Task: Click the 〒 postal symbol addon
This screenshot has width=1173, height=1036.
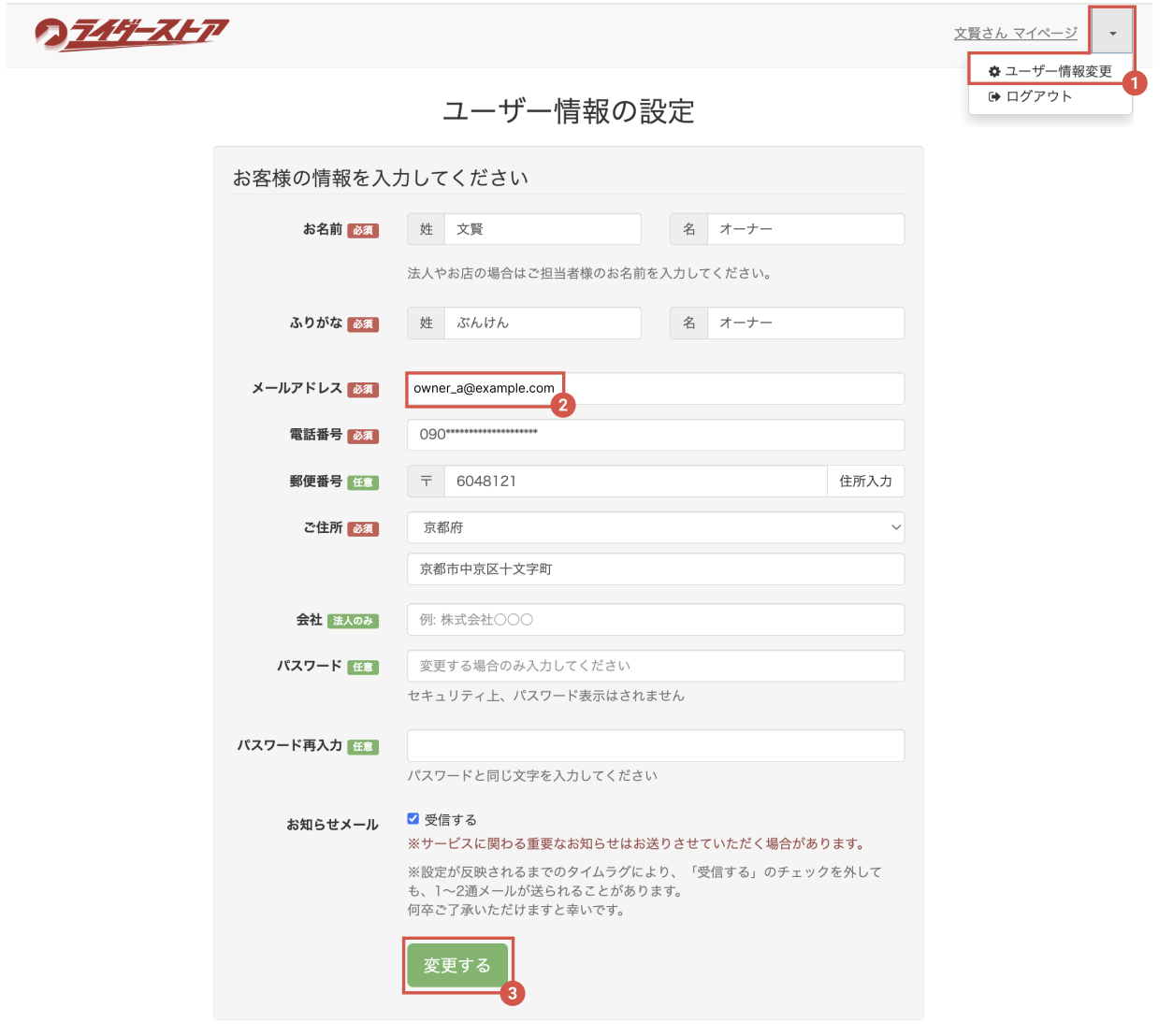Action: coord(427,482)
